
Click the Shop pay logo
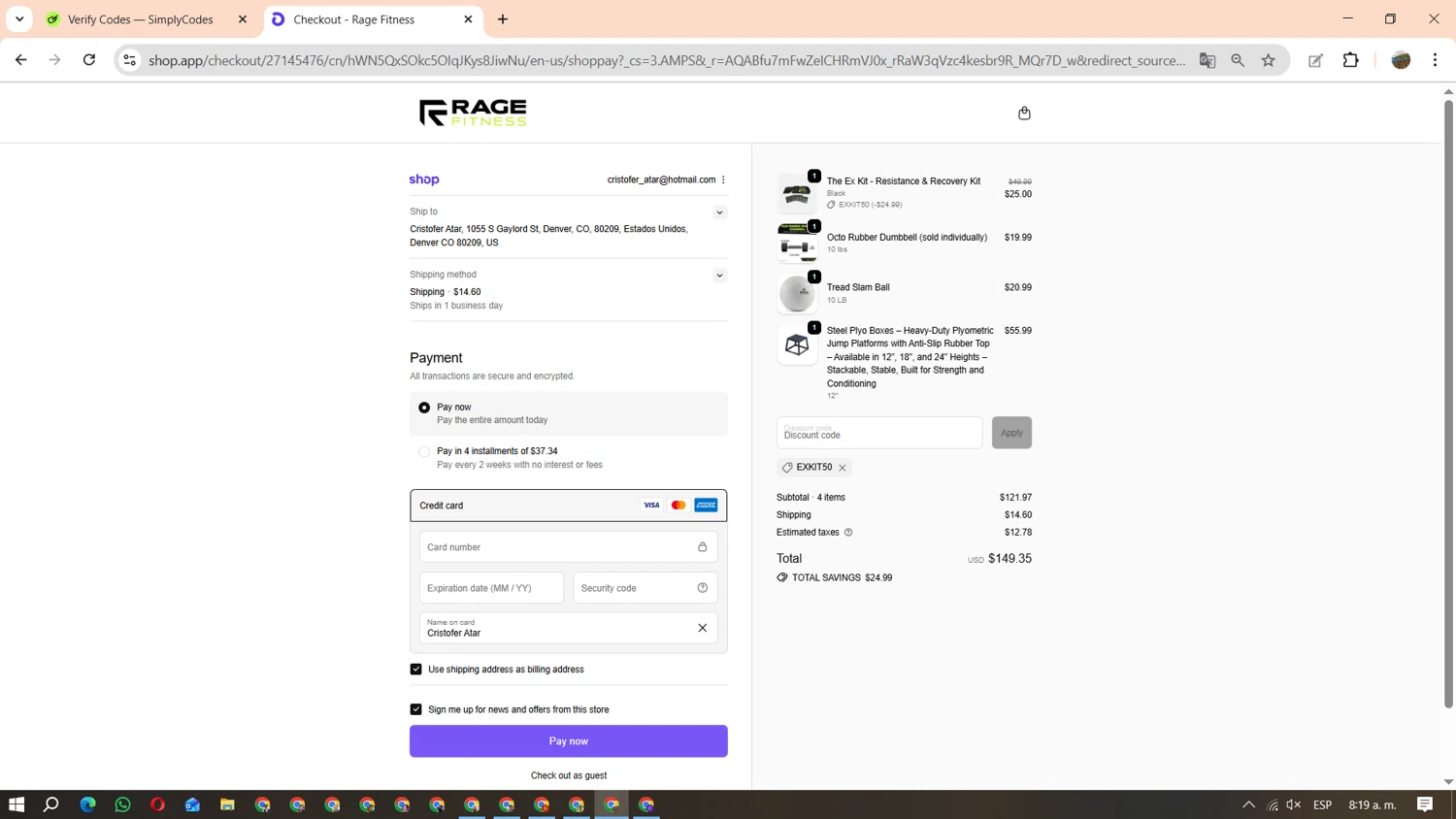click(x=424, y=180)
